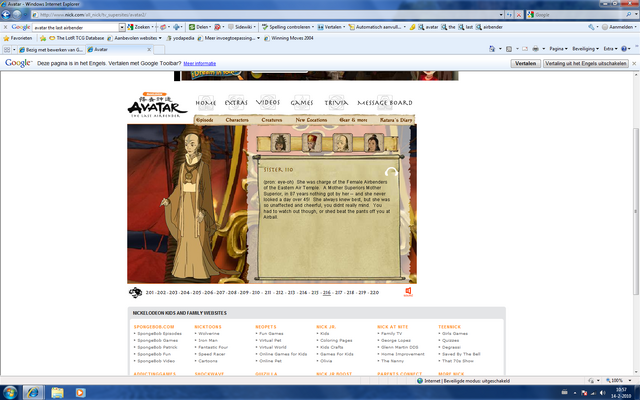This screenshot has height=400, width=640.
Task: Open the EXTRAS navigation item
Action: 236,103
